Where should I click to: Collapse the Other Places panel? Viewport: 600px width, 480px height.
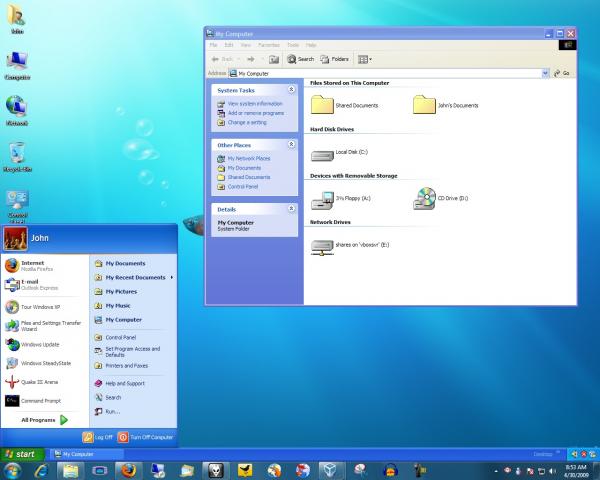point(291,145)
